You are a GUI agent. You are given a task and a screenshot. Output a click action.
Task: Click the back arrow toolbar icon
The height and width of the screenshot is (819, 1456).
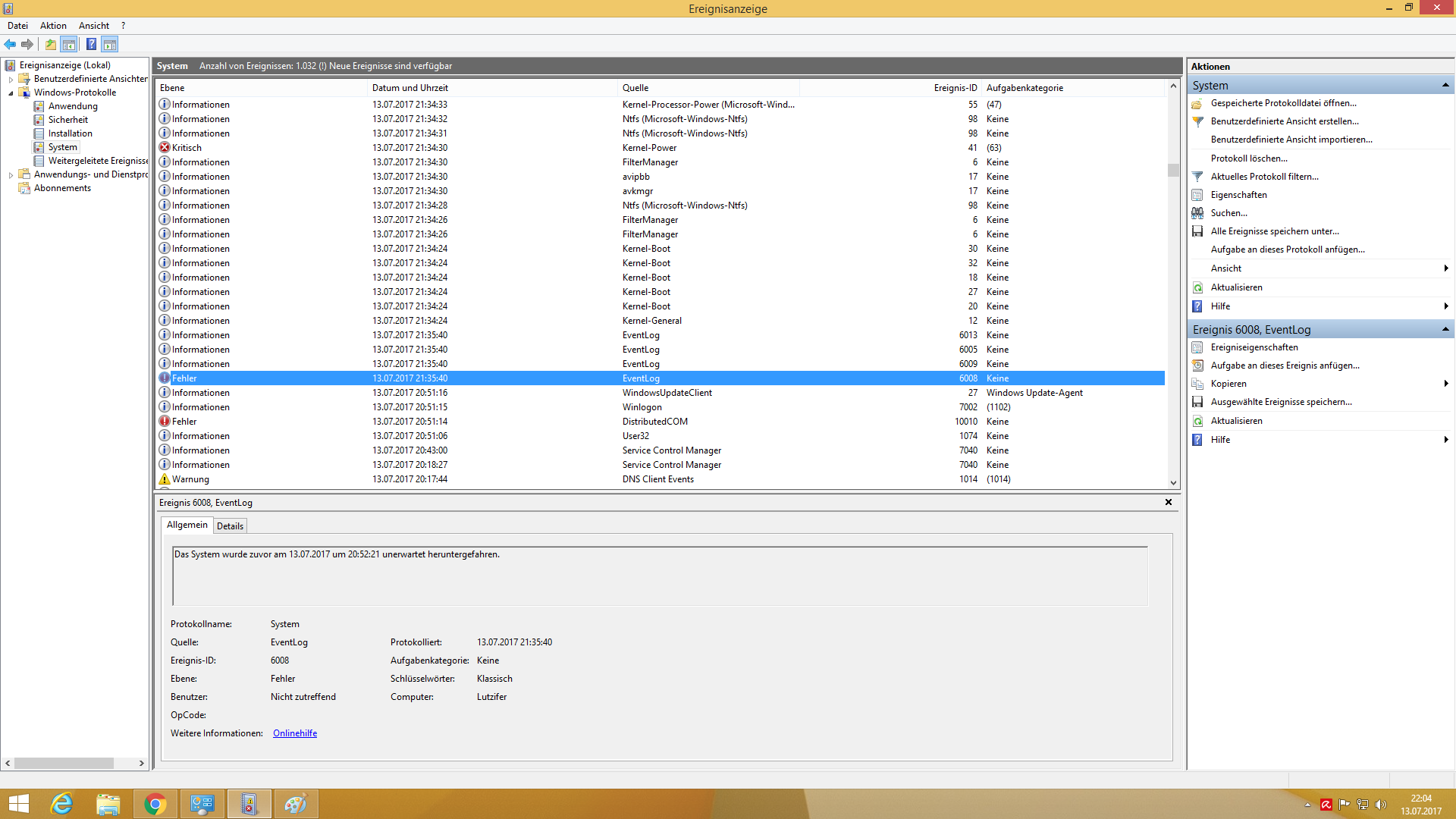click(10, 44)
